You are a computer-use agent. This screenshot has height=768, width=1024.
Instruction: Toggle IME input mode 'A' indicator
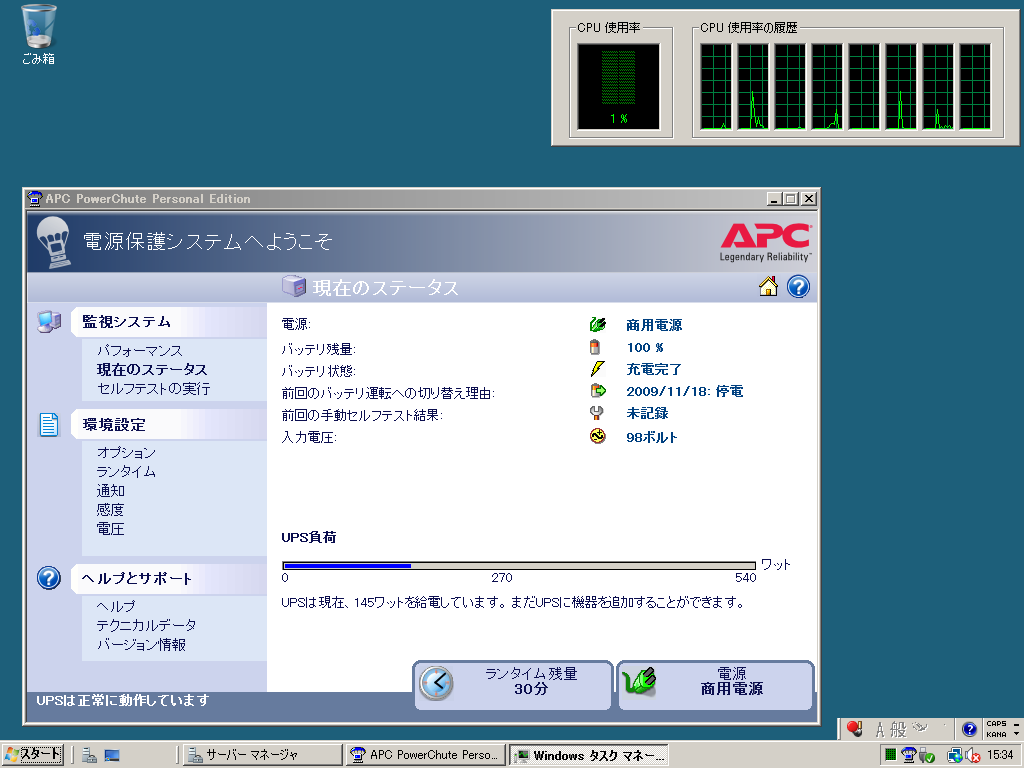point(880,729)
